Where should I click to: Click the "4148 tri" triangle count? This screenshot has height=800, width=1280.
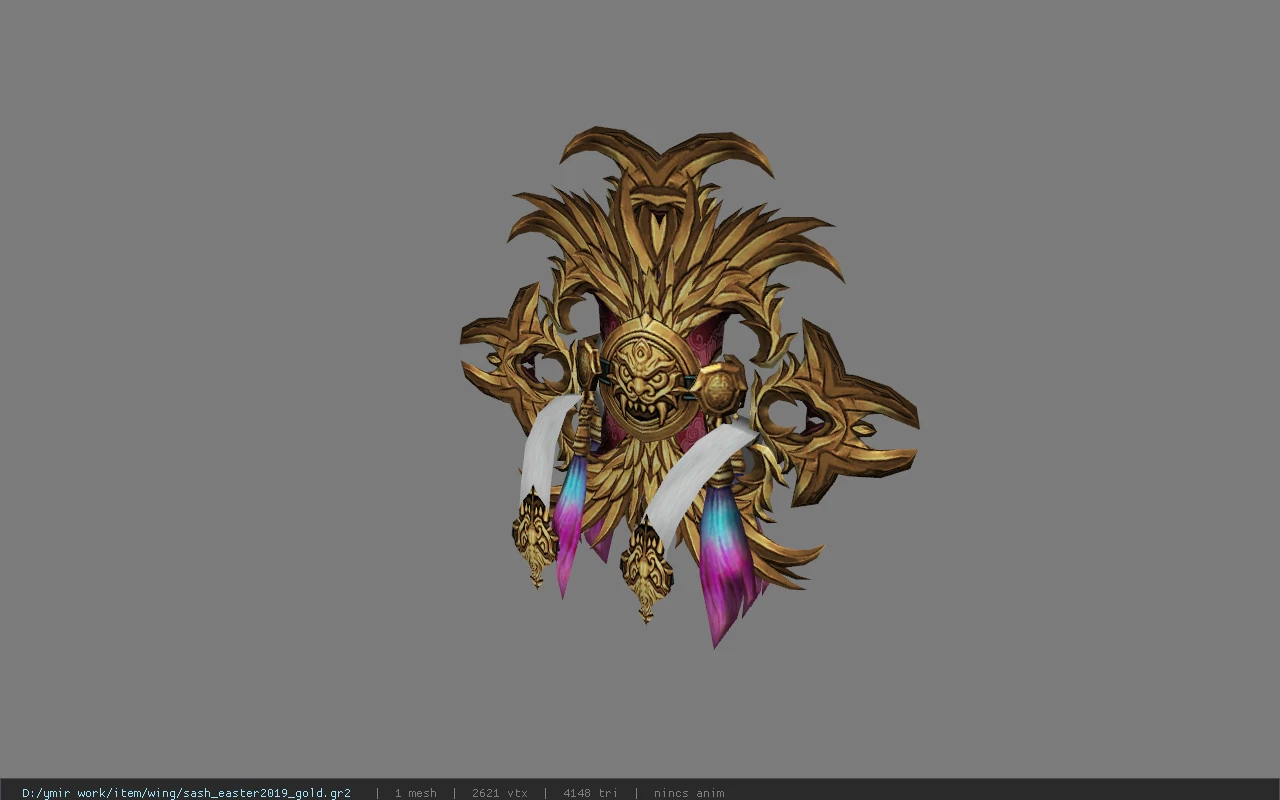pos(590,793)
